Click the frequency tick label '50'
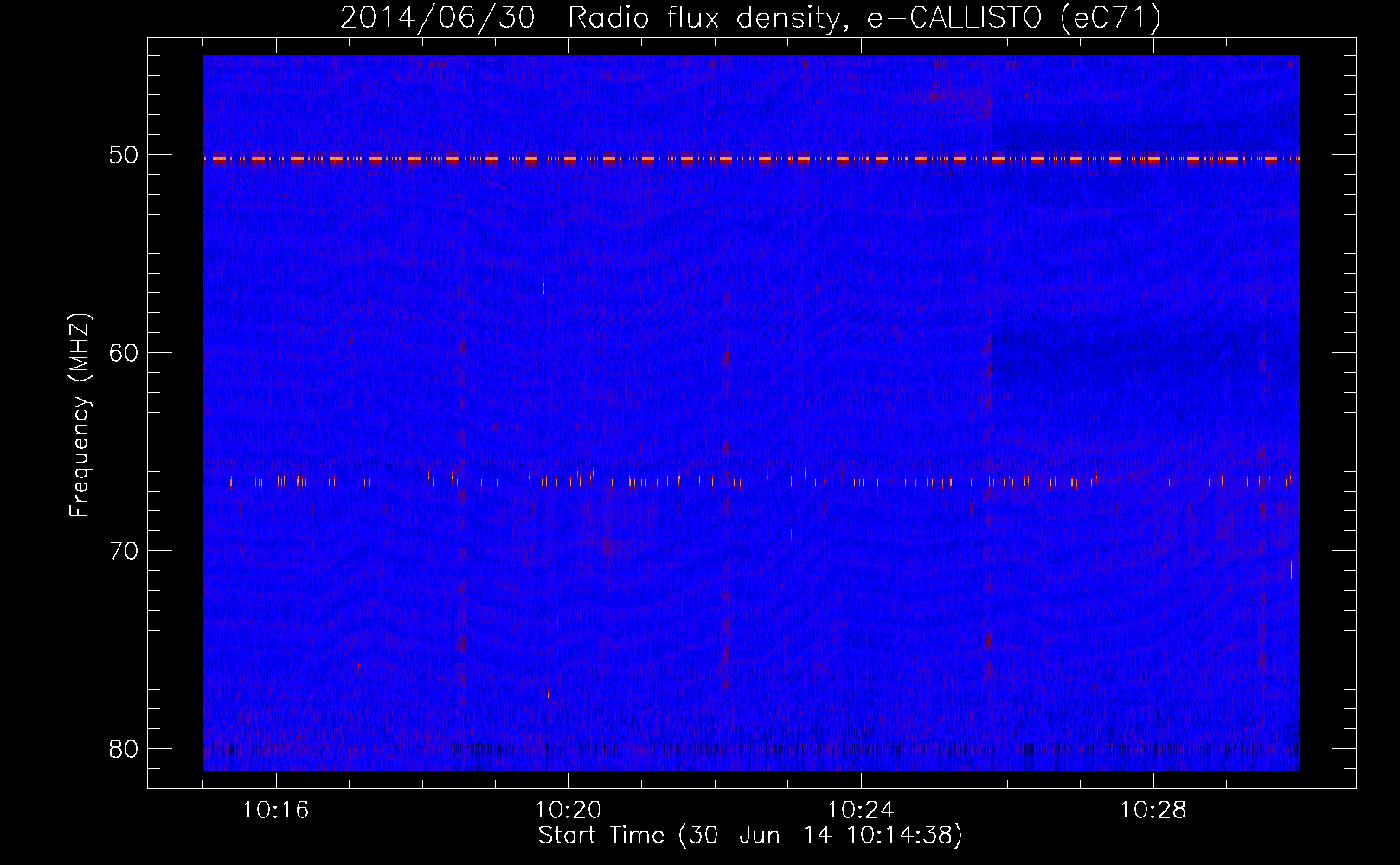This screenshot has width=1400, height=865. click(x=124, y=156)
